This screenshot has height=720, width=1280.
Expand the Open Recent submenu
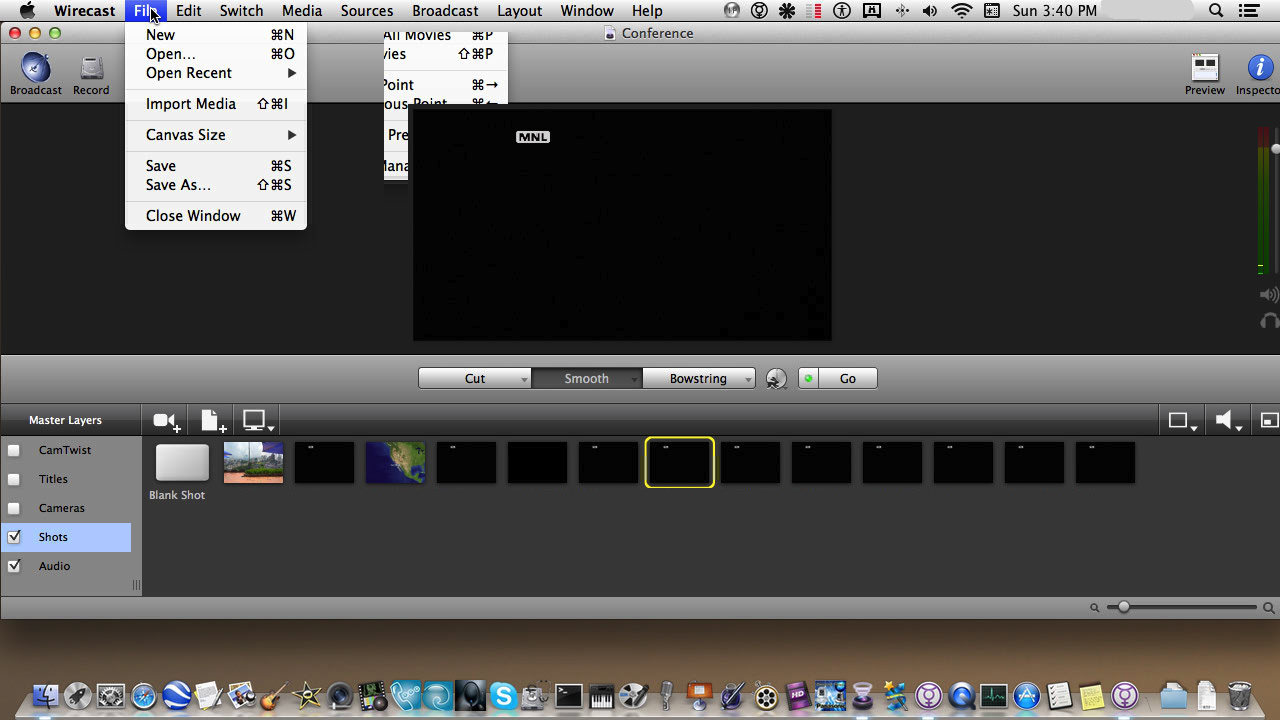click(x=216, y=73)
